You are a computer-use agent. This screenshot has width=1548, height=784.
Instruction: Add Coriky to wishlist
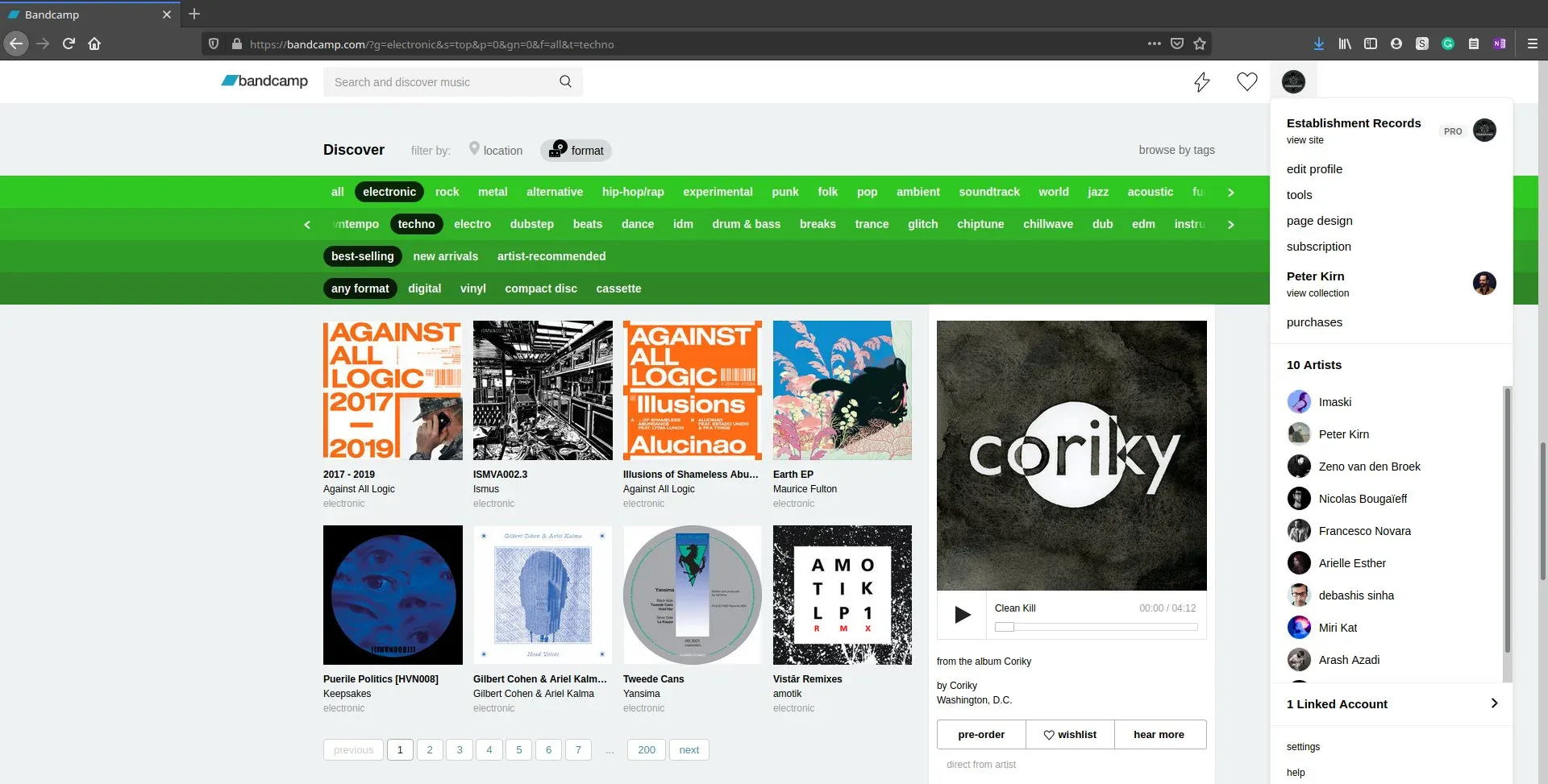click(1070, 735)
